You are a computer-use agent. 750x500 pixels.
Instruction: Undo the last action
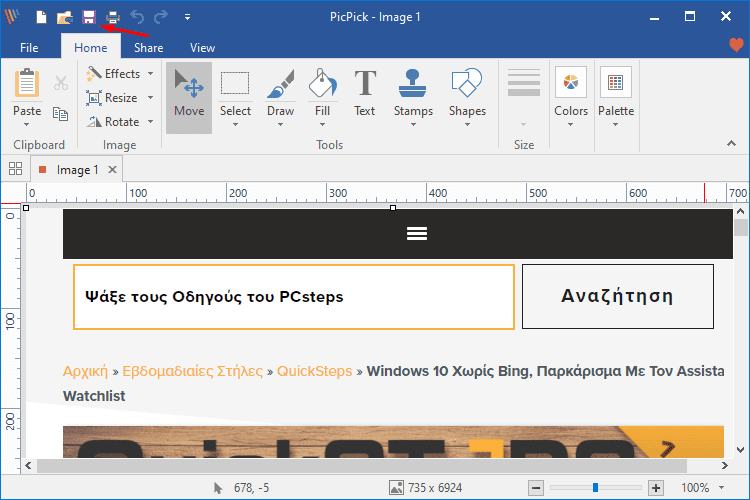[137, 17]
